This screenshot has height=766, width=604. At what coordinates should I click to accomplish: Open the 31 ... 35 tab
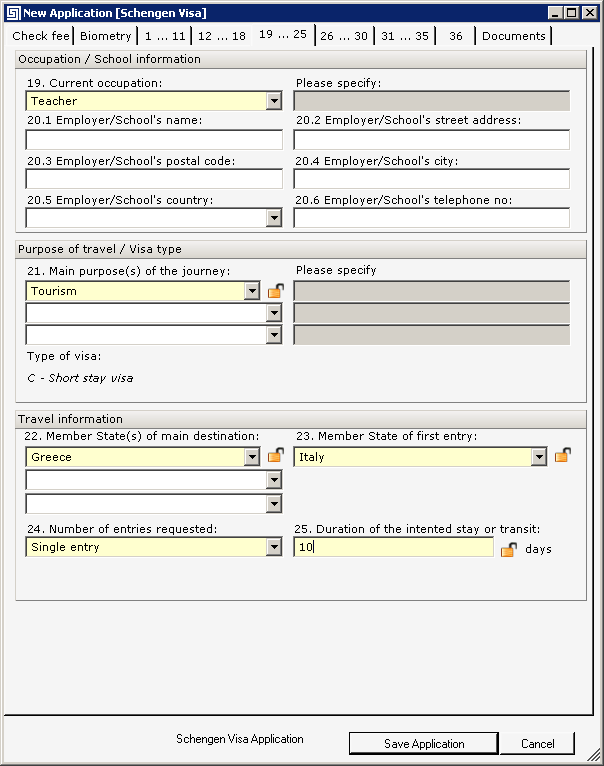pyautogui.click(x=405, y=36)
